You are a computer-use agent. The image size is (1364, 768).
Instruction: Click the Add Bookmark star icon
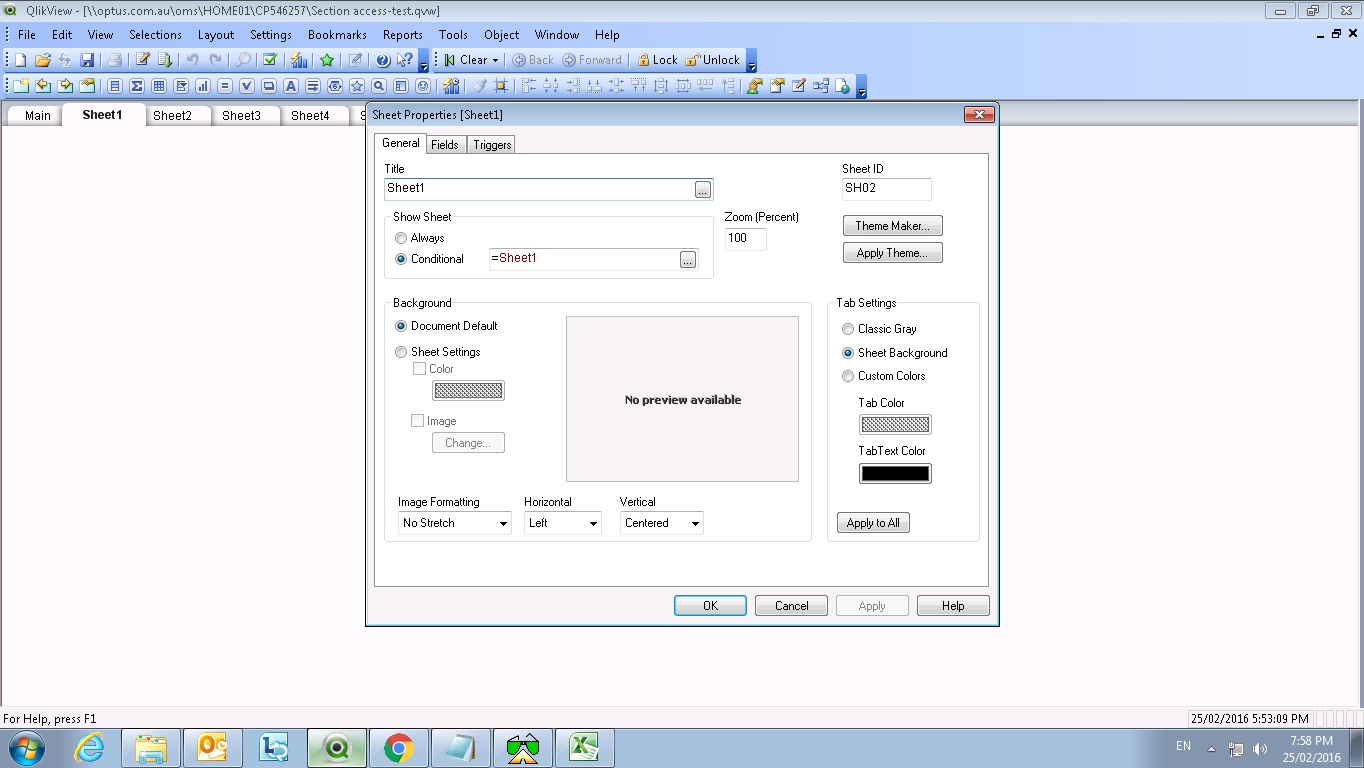(327, 60)
